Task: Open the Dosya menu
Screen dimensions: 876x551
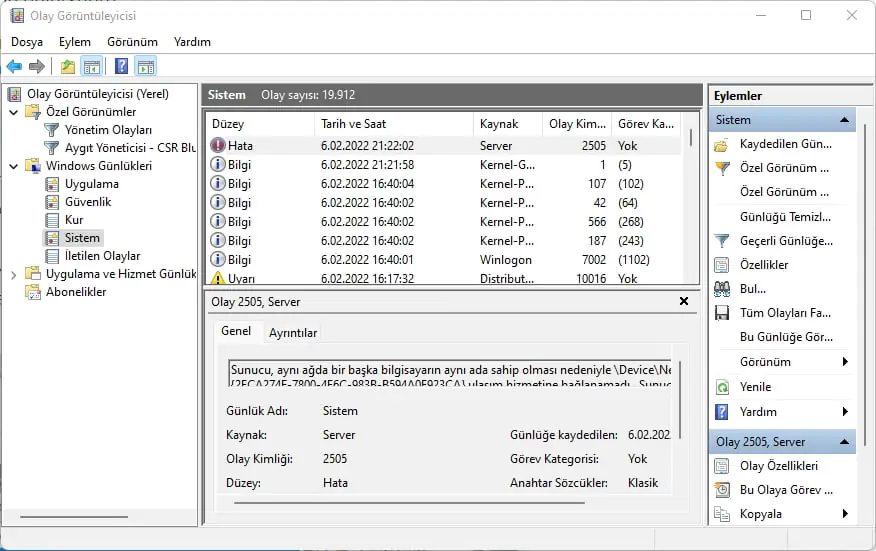Action: pos(27,42)
